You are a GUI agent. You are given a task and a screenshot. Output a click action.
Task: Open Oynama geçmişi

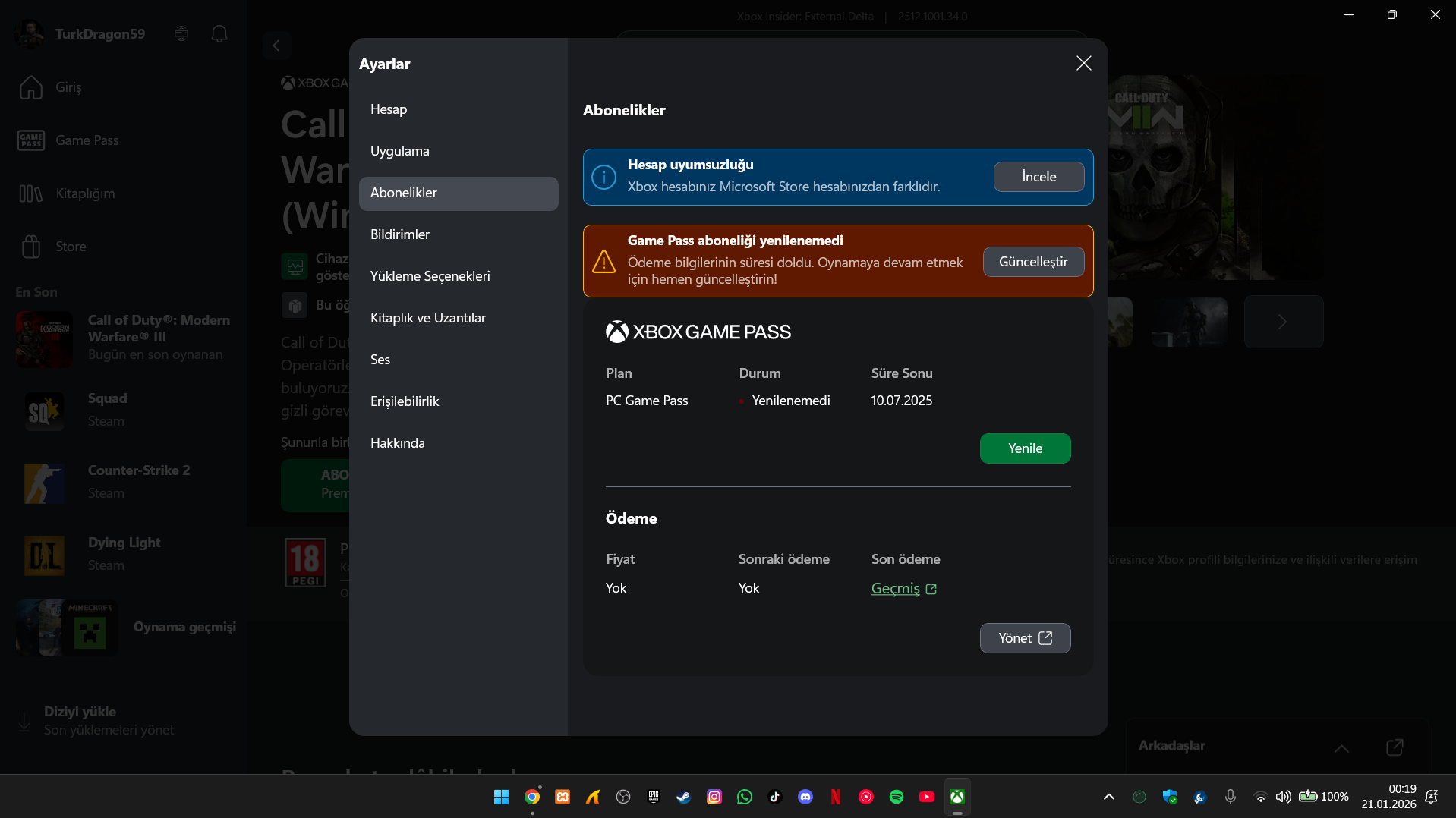[125, 628]
